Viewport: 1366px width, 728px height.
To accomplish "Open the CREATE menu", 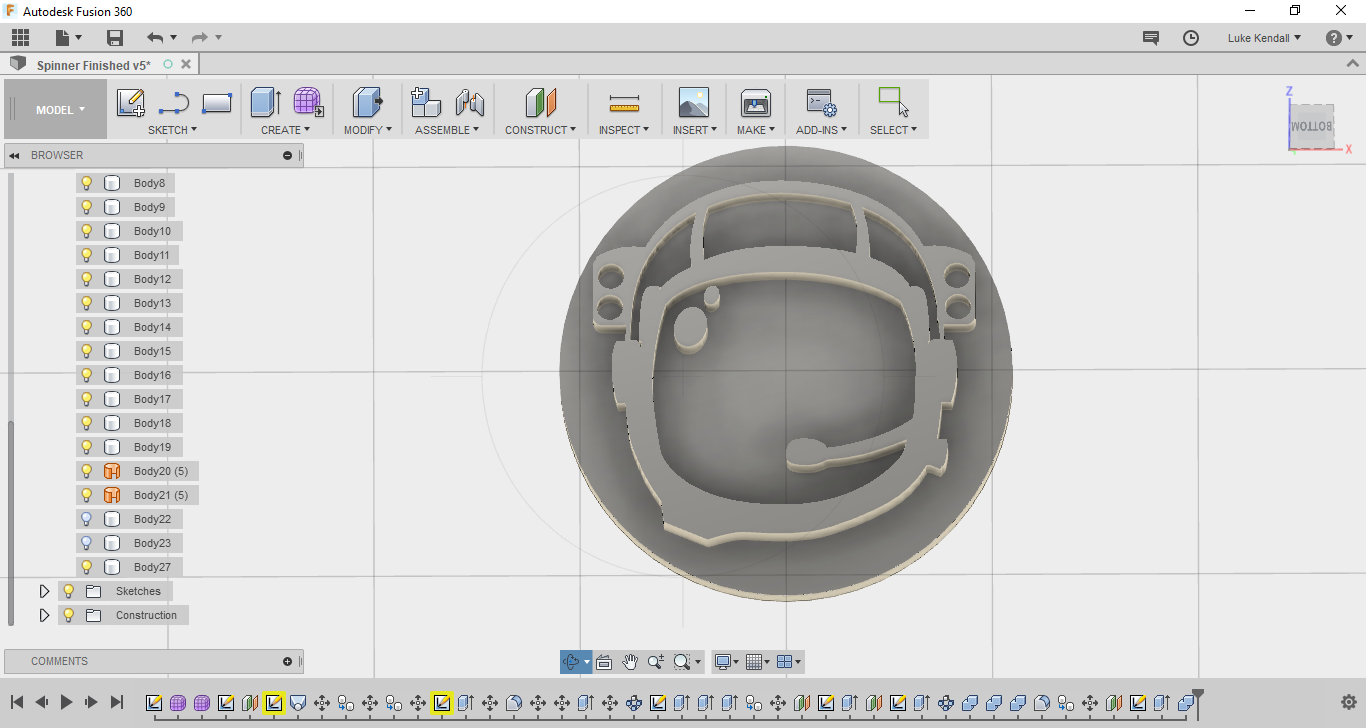I will pos(285,130).
